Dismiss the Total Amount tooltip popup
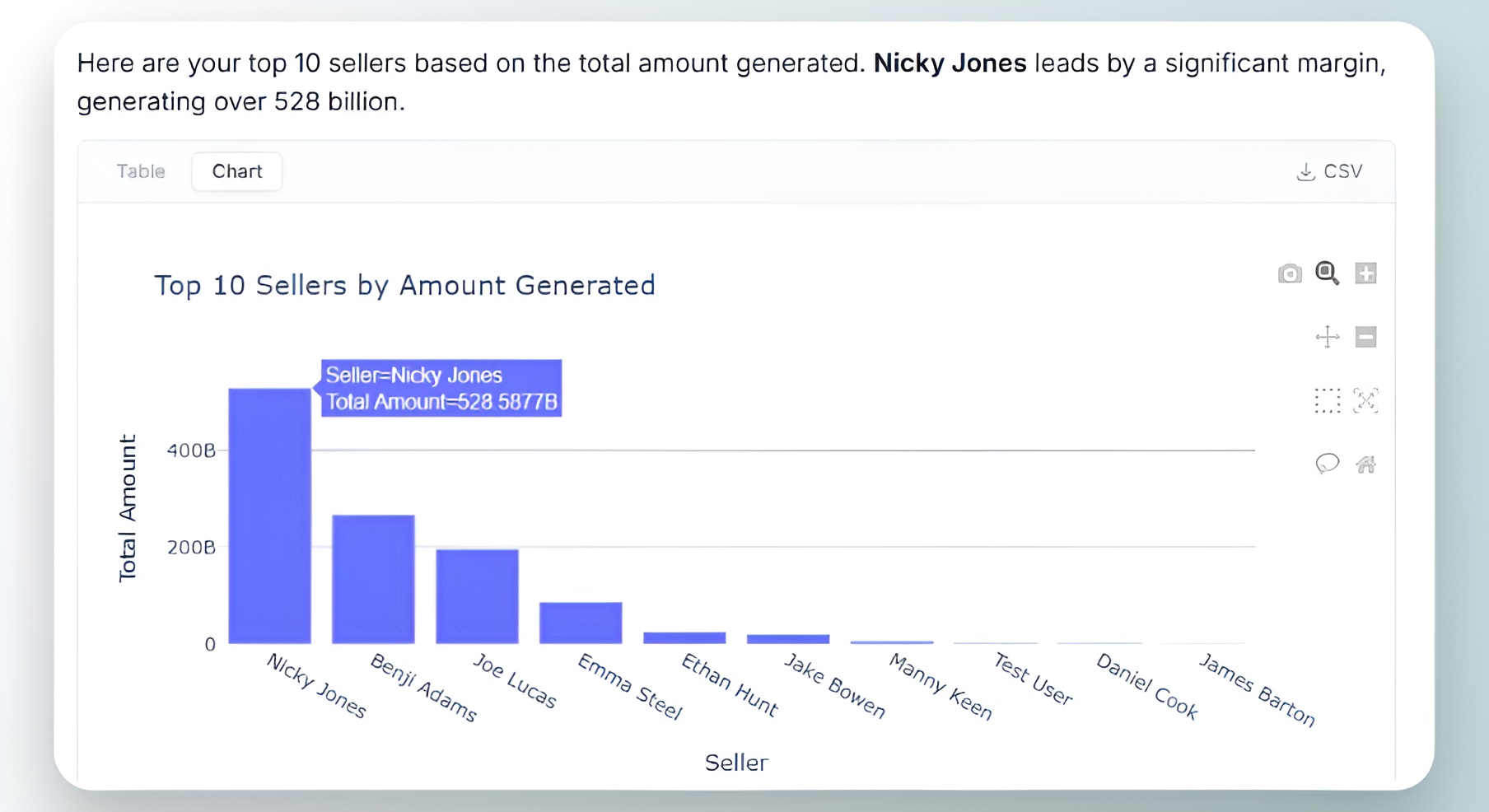 [x=441, y=388]
